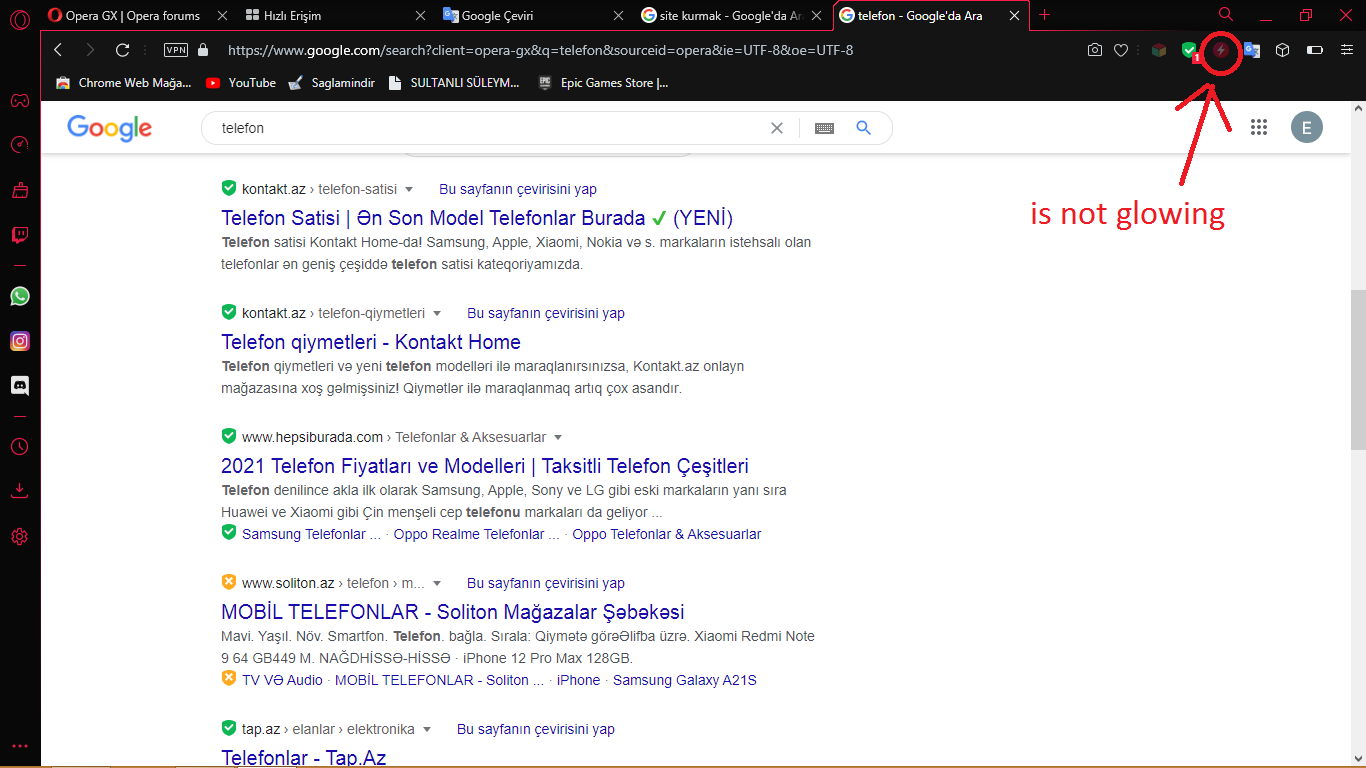Screen dimensions: 1366x768
Task: Switch to Hızlı Erişim tab
Action: (334, 15)
